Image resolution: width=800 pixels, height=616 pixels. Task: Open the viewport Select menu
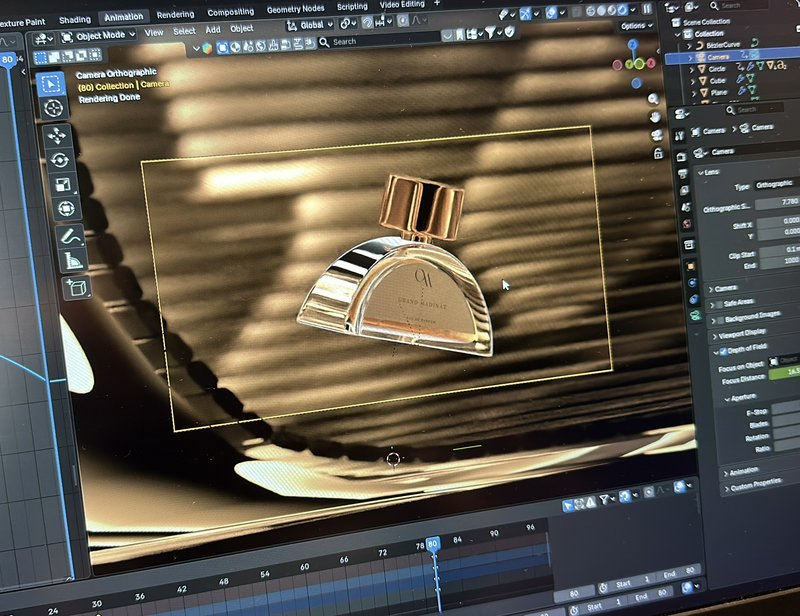(x=184, y=31)
